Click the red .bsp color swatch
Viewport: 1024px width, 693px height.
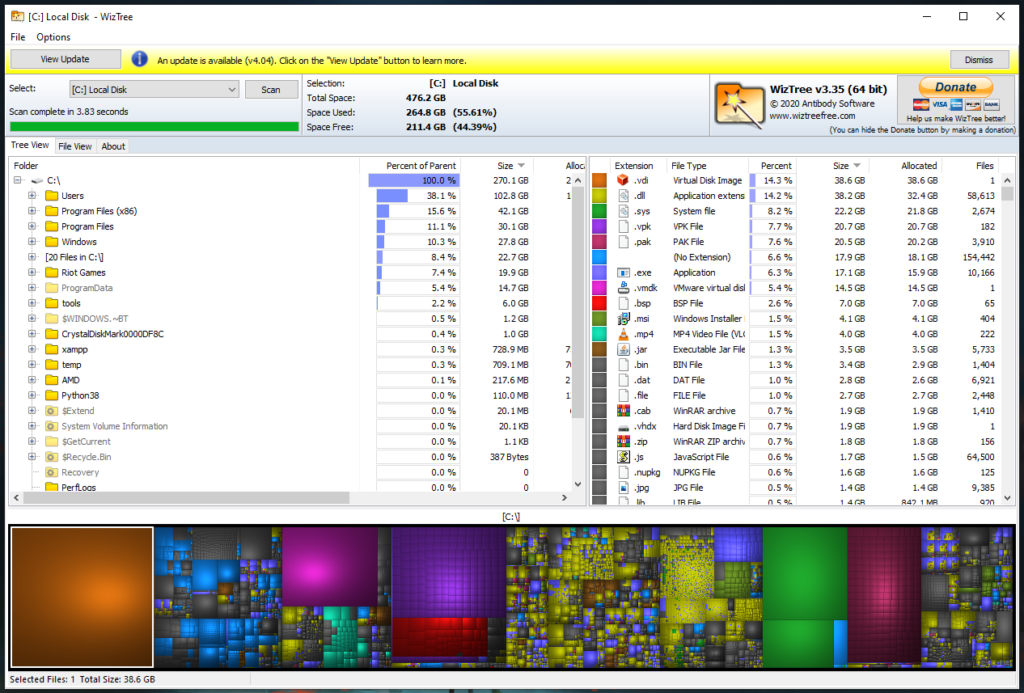tap(600, 303)
